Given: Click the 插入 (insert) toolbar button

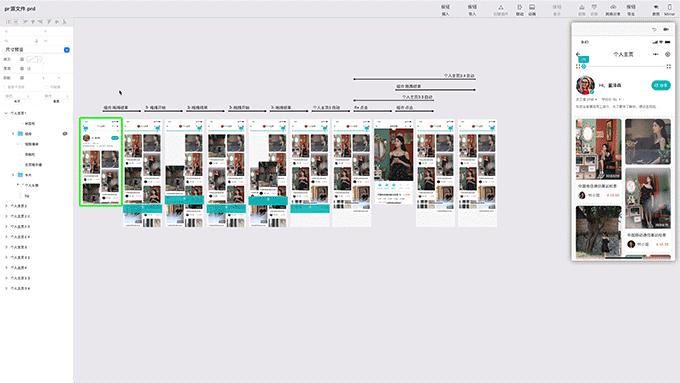Looking at the screenshot, I should coord(445,10).
